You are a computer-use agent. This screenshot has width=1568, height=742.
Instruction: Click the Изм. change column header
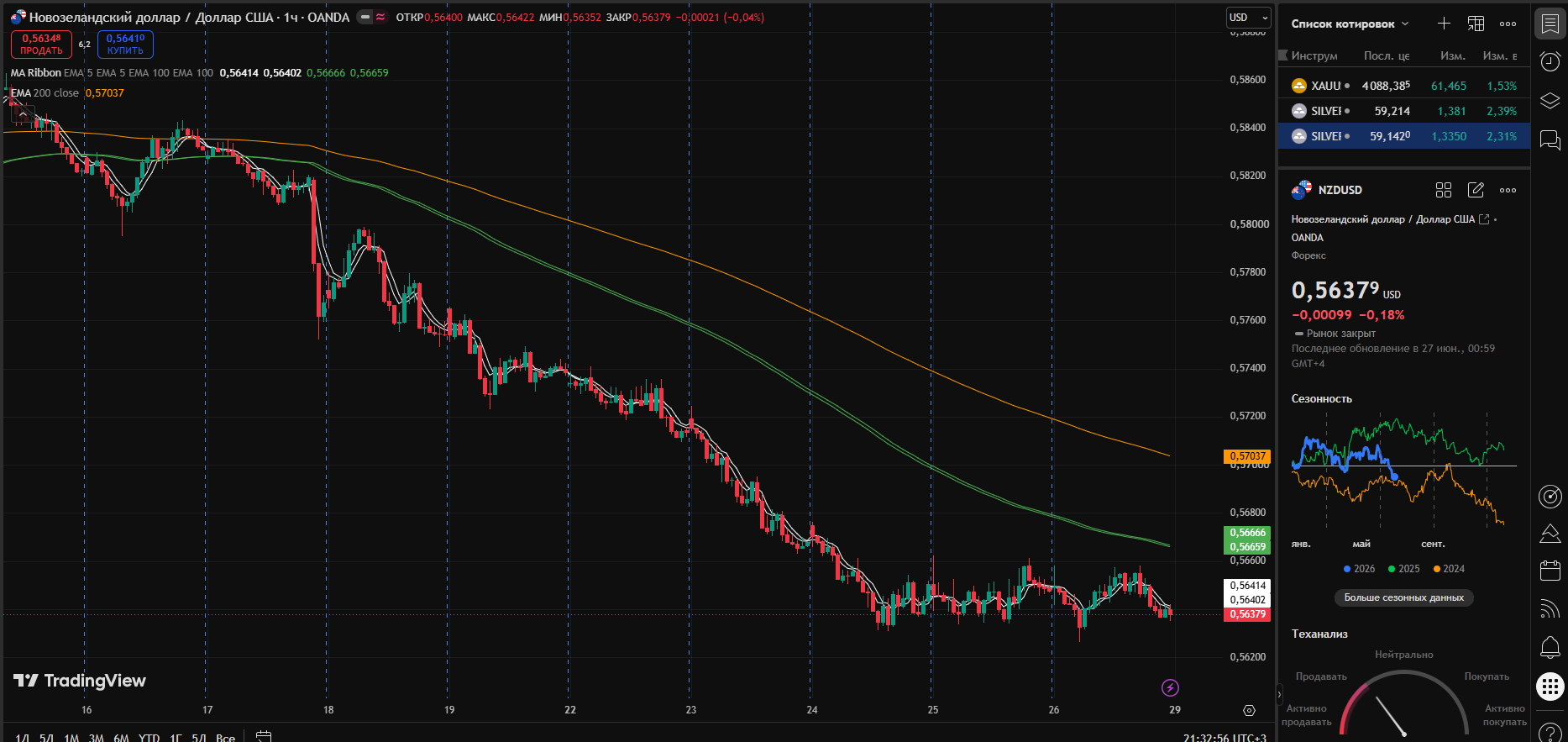[1453, 55]
